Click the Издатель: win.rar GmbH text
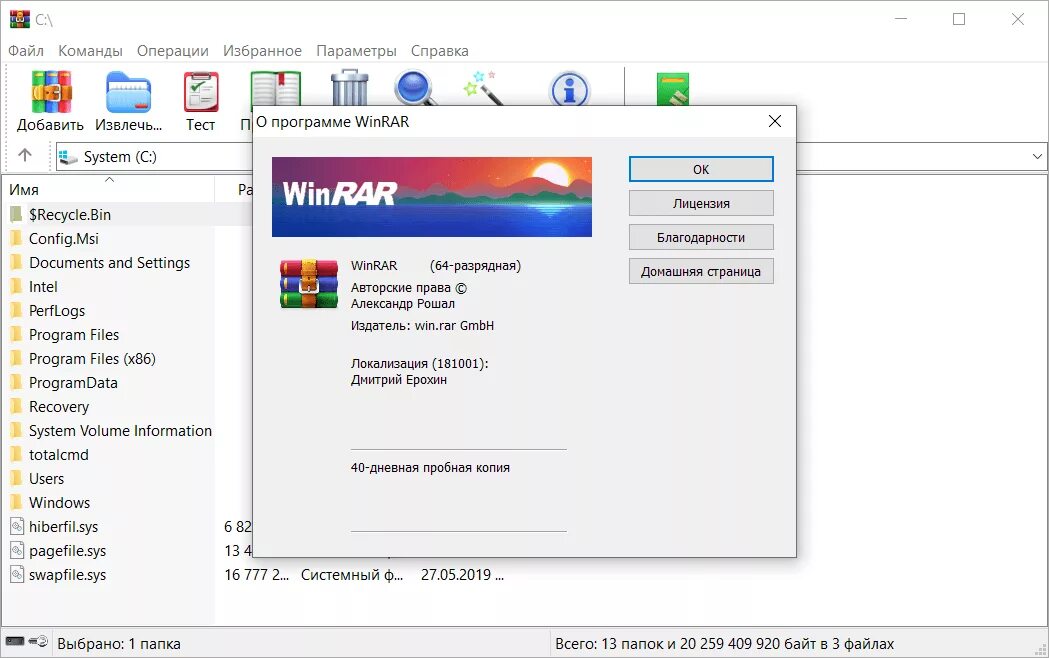The height and width of the screenshot is (658, 1049). click(422, 326)
